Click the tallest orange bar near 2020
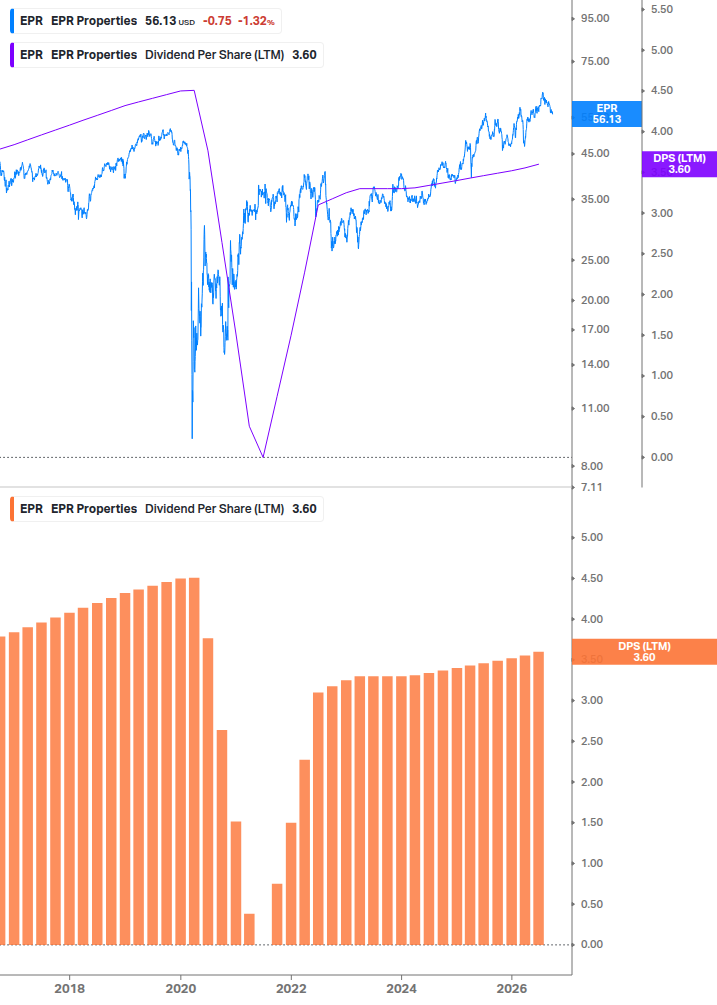Image resolution: width=717 pixels, height=1005 pixels. click(194, 761)
